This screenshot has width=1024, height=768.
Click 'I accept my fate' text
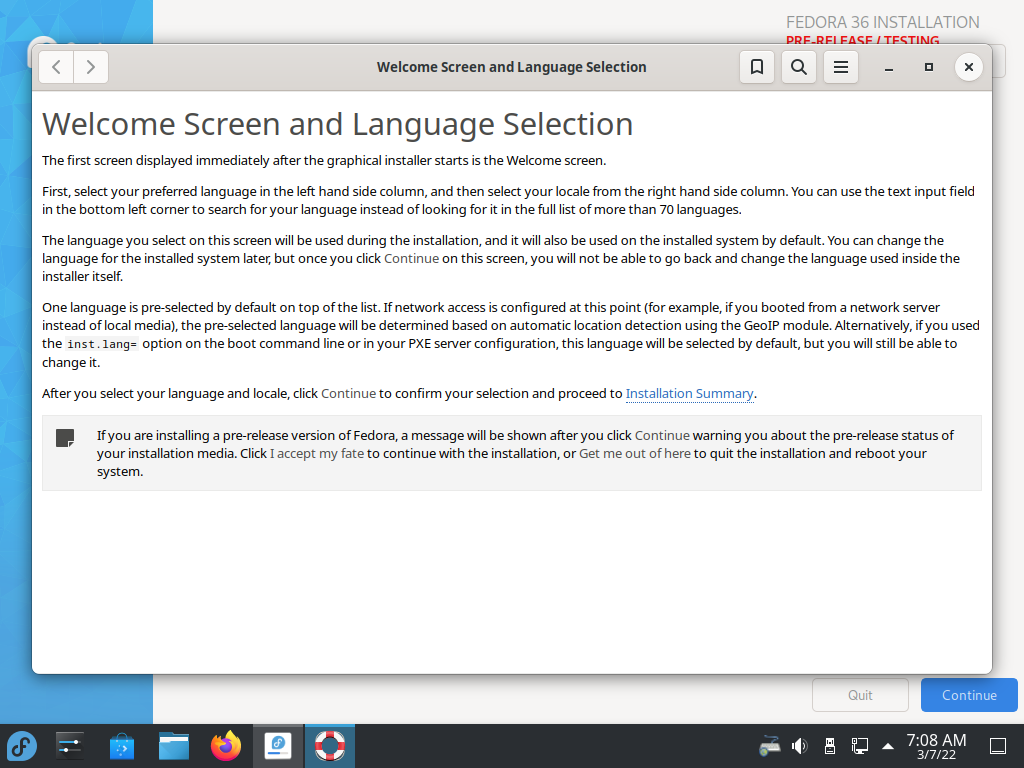point(317,453)
